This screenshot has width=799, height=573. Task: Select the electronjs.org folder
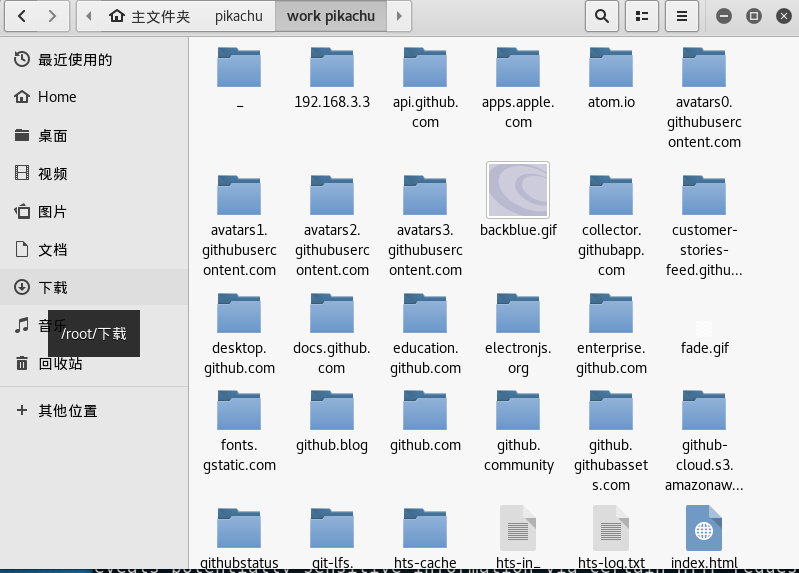(x=518, y=334)
